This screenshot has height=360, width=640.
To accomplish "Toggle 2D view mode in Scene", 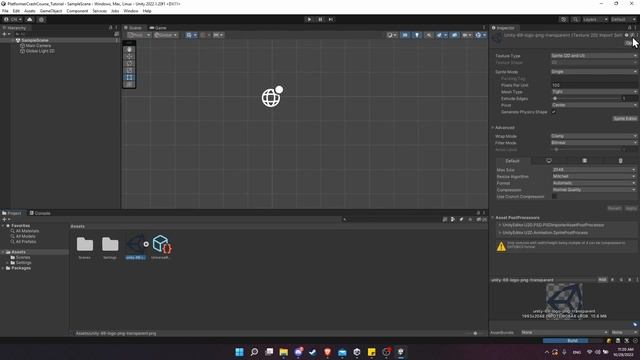I will 405,35.
